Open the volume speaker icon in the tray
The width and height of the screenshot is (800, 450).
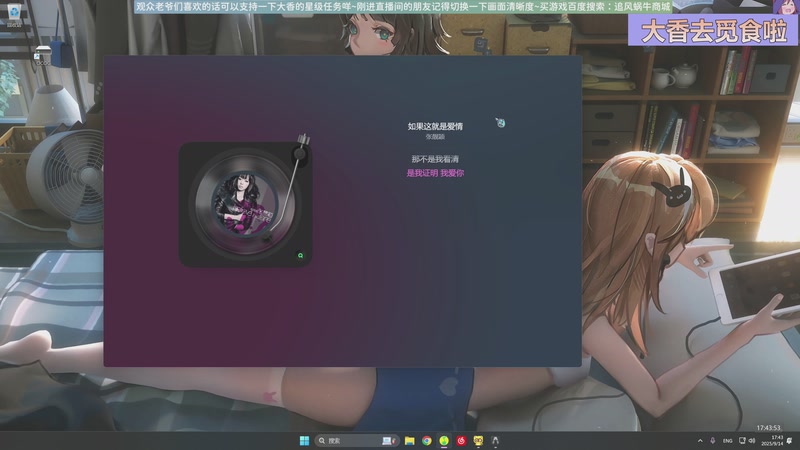point(752,441)
